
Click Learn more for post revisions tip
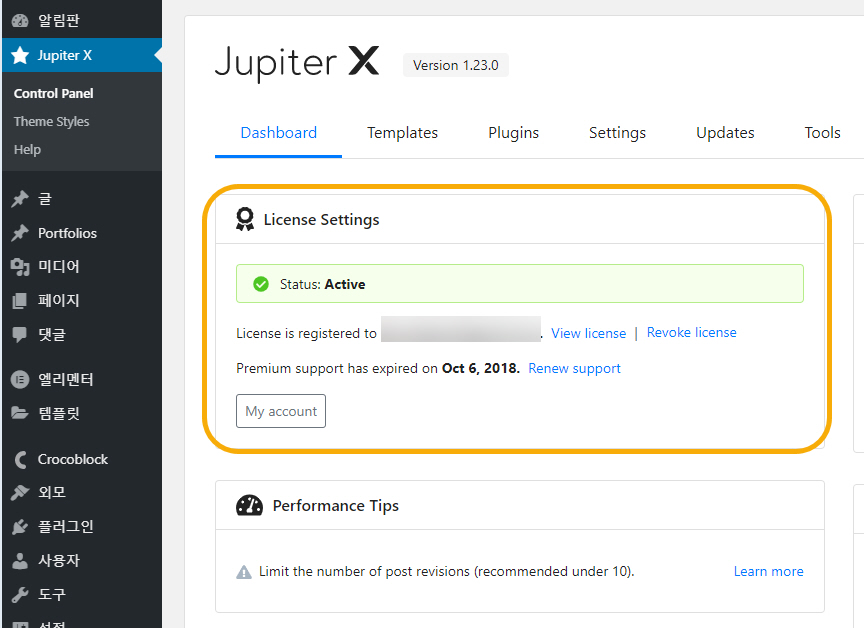pos(768,572)
